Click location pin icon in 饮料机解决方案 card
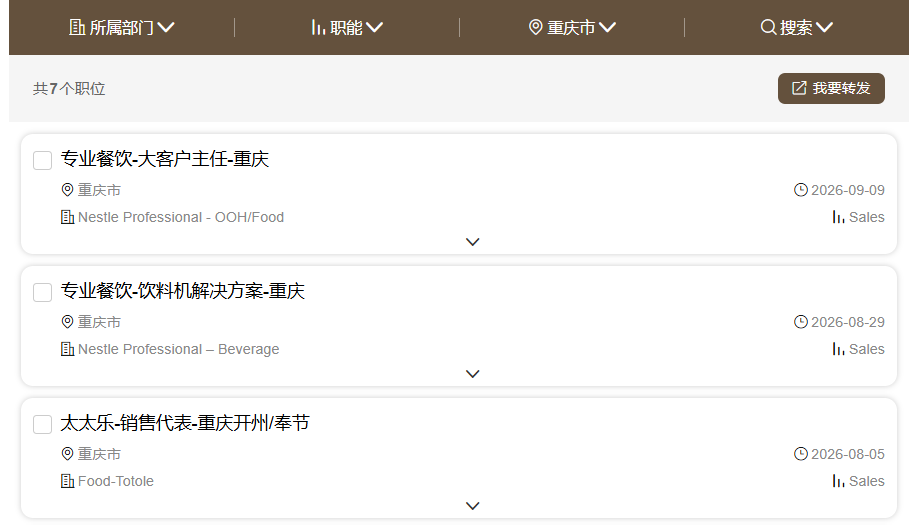Image resolution: width=909 pixels, height=525 pixels. coord(67,322)
